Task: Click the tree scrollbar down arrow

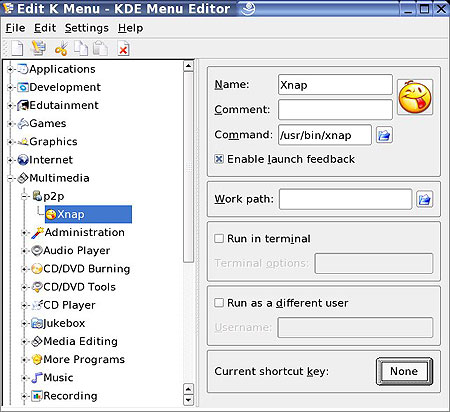Action: click(188, 400)
